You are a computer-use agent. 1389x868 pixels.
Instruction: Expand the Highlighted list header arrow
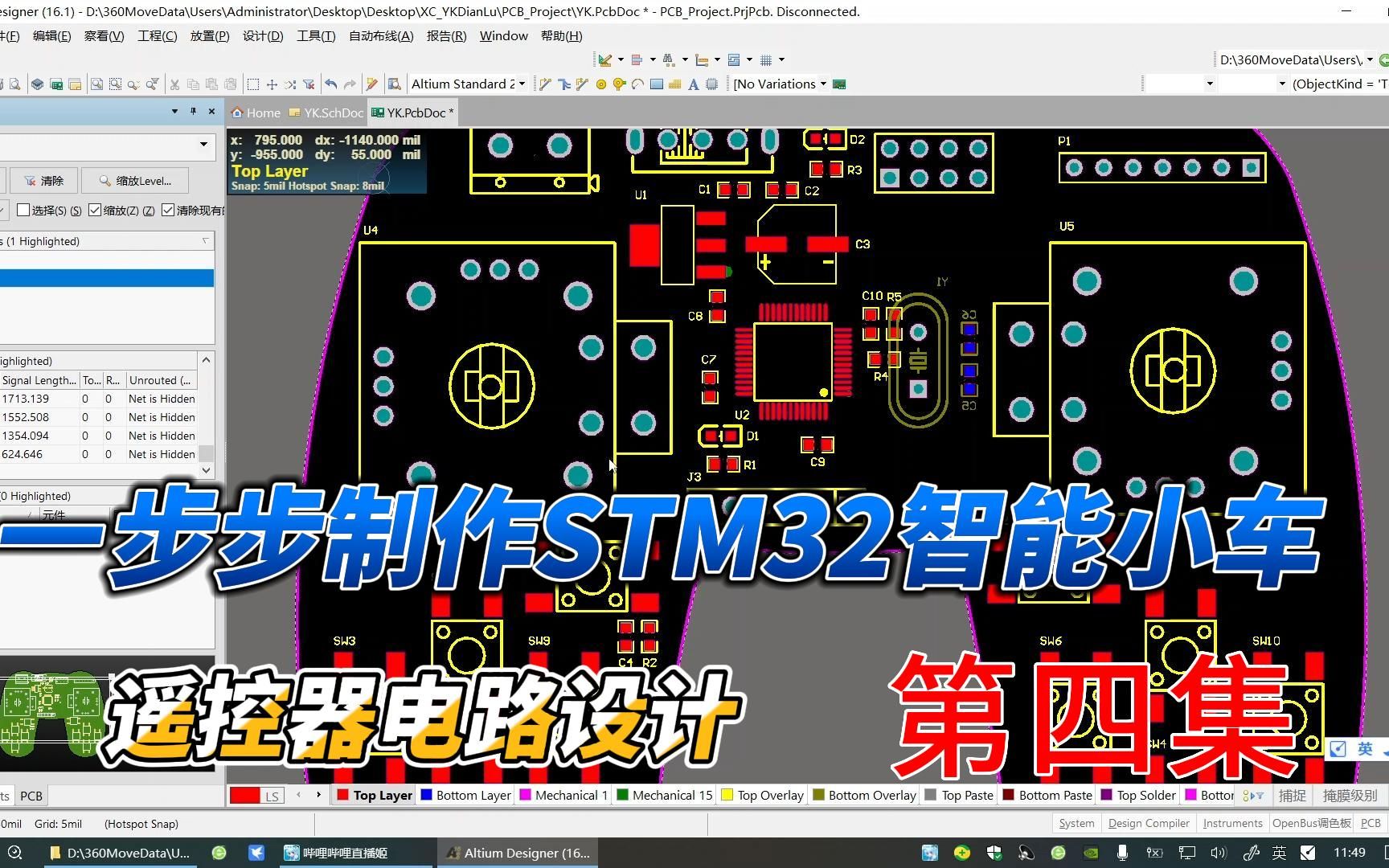(205, 241)
